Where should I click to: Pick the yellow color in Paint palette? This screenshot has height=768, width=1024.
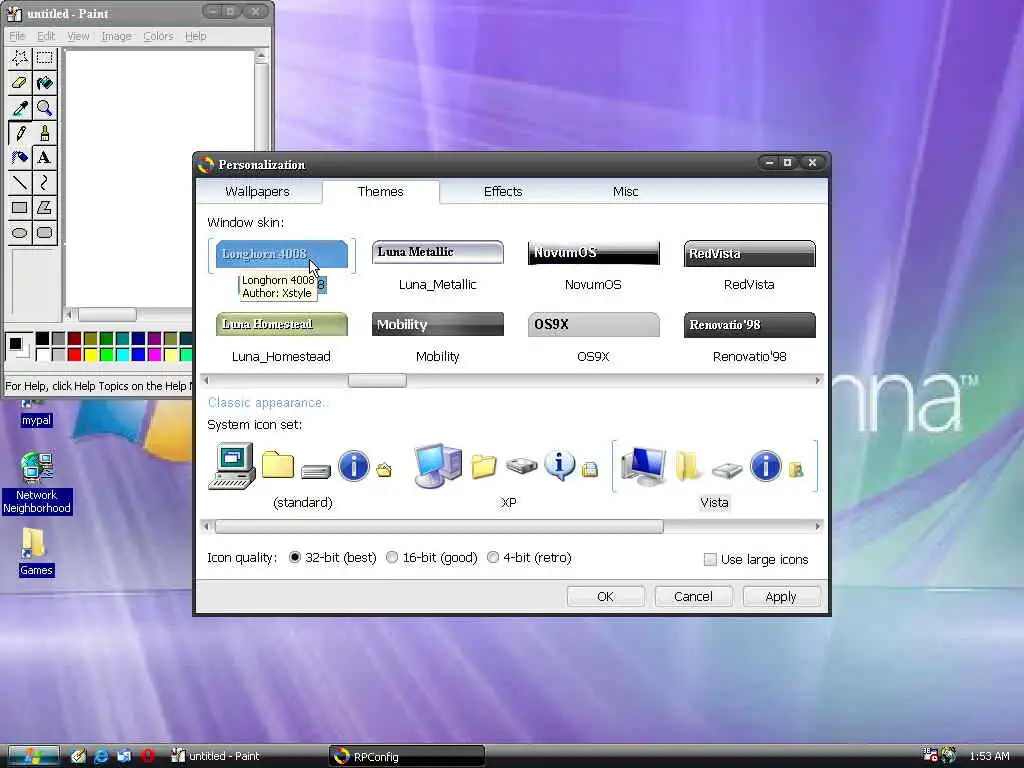pyautogui.click(x=90, y=355)
